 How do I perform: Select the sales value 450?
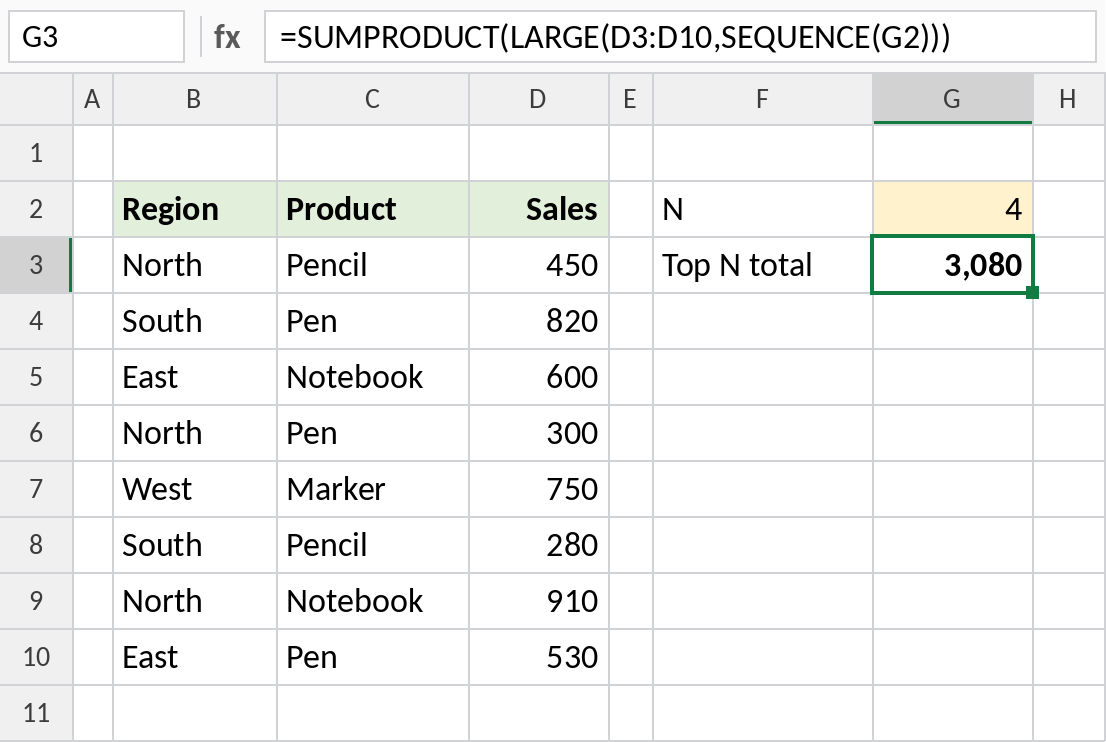coord(538,265)
